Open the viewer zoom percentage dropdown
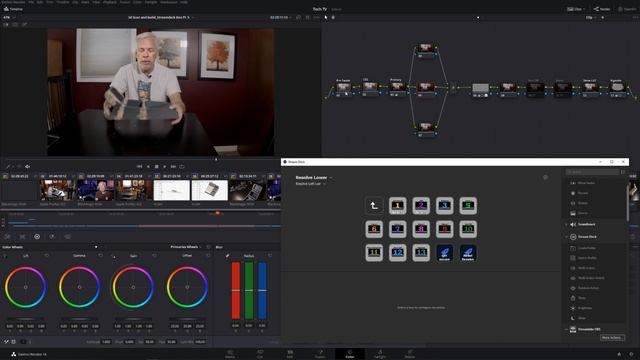This screenshot has height=360, width=640. pos(9,18)
